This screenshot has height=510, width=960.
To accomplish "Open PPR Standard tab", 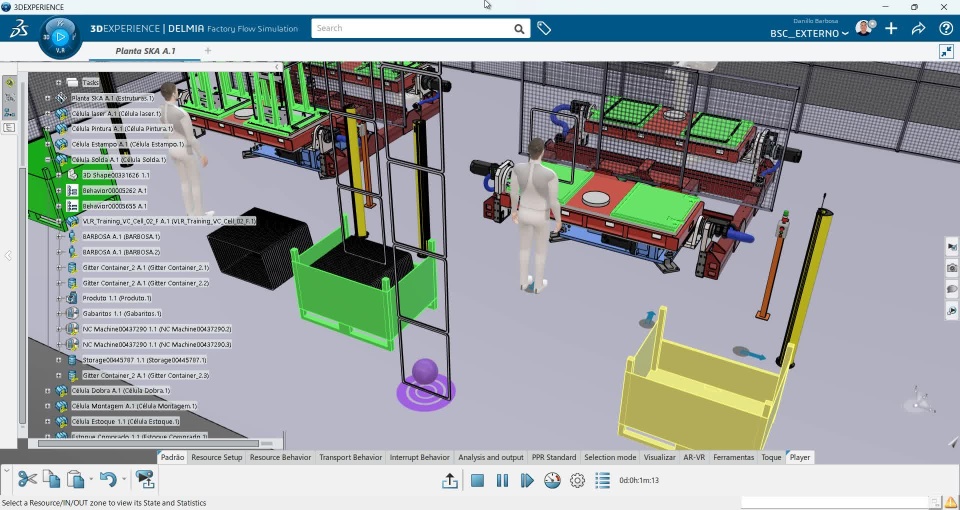I will coord(554,457).
